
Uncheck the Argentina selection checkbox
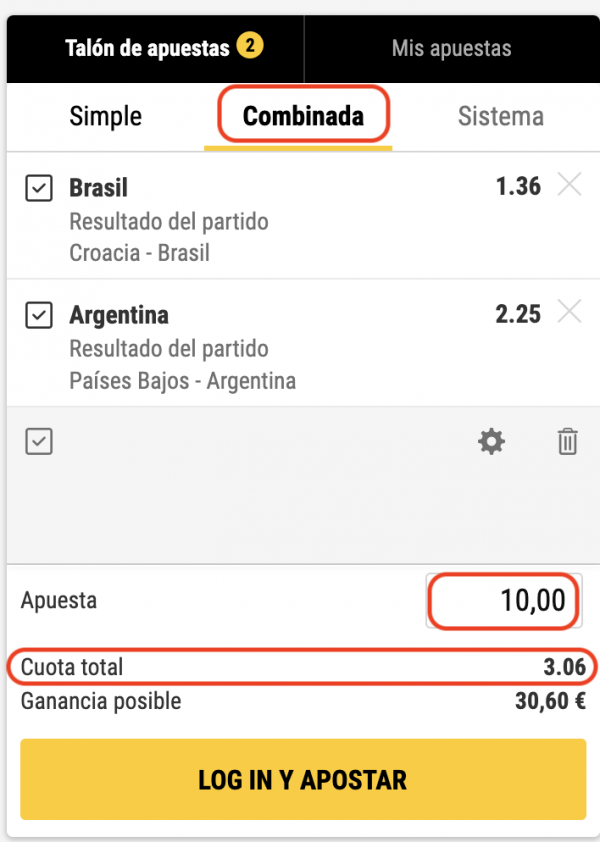[38, 315]
